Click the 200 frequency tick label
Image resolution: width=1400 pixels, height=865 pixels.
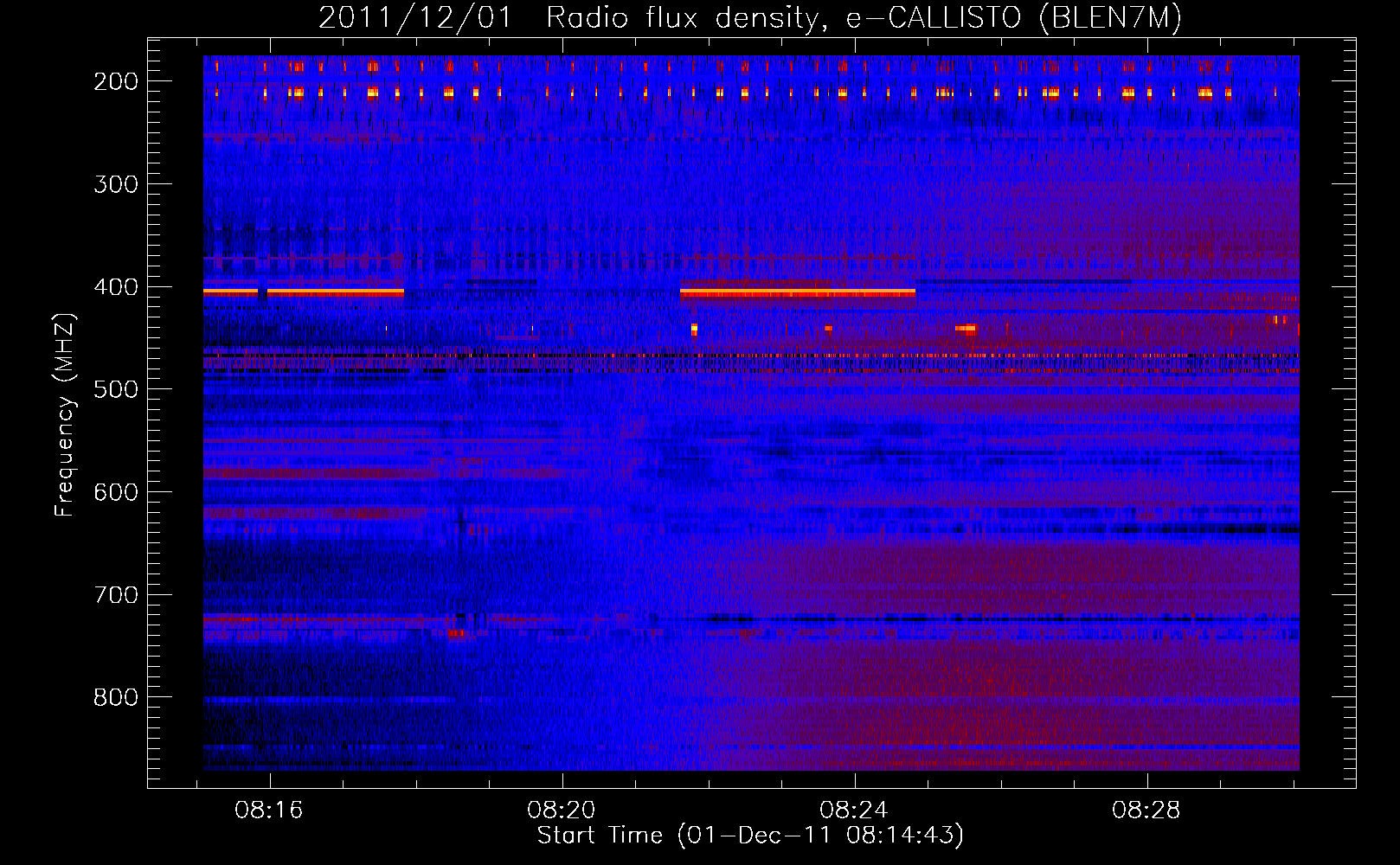point(116,81)
